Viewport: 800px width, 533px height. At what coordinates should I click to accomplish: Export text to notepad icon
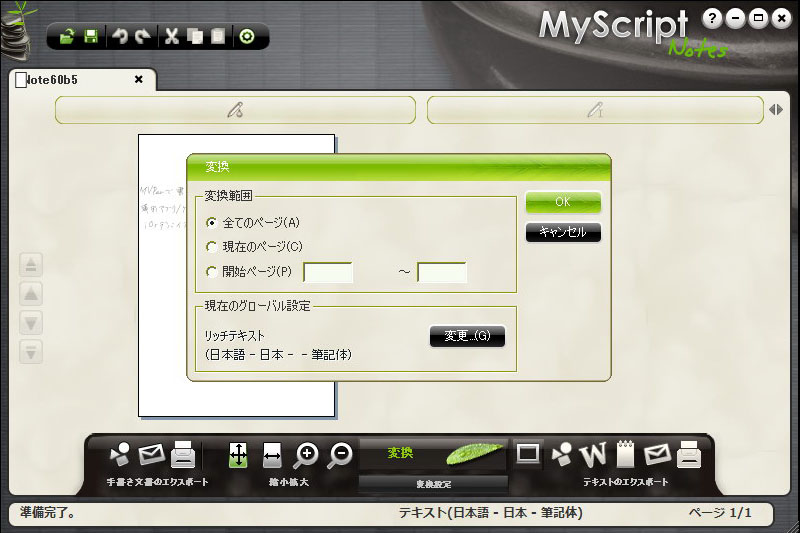(626, 454)
